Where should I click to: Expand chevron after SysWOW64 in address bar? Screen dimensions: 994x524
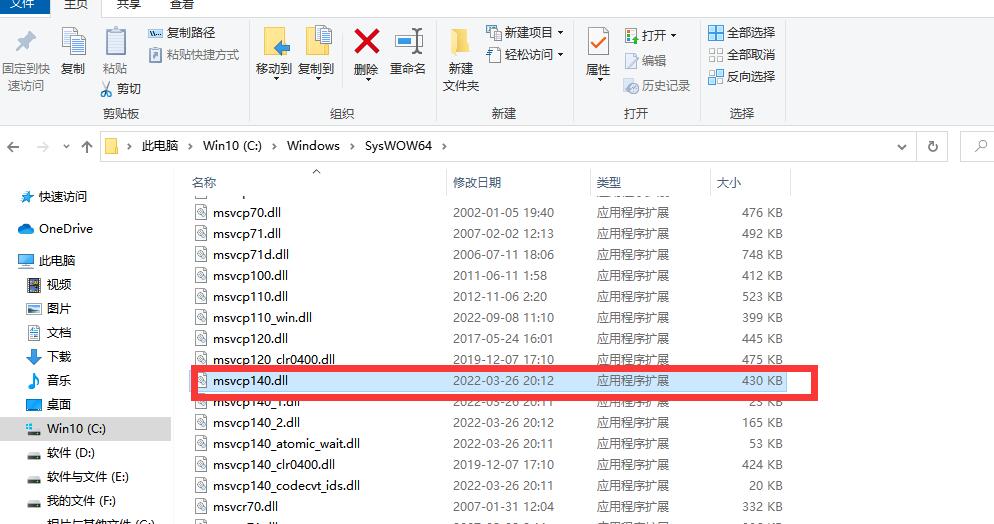444,146
